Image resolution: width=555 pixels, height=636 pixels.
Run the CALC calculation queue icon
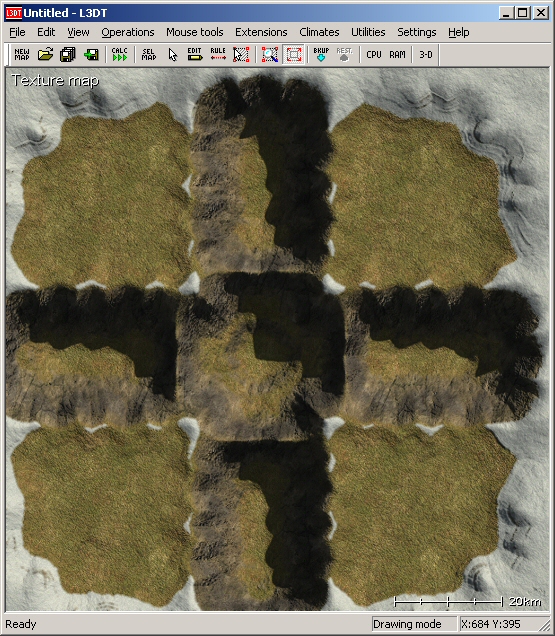(120, 54)
